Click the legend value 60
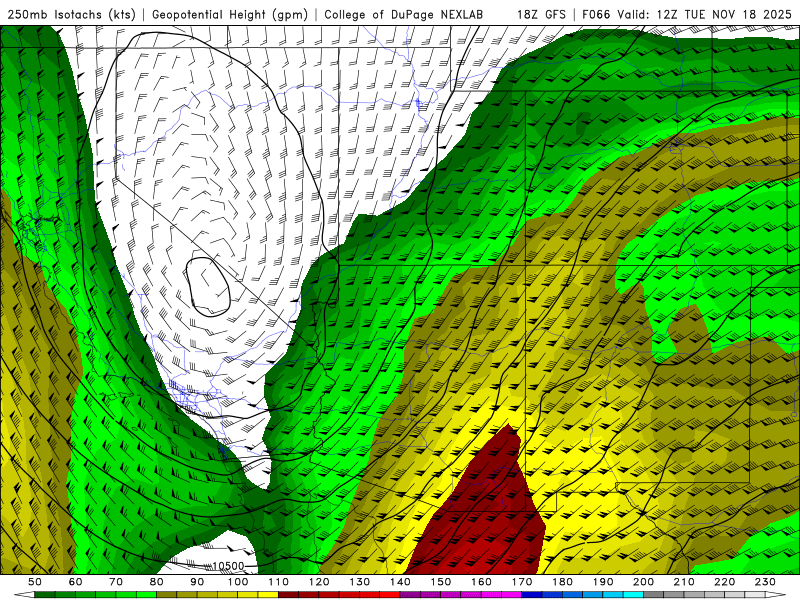Image resolution: width=800 pixels, height=600 pixels. [76, 582]
